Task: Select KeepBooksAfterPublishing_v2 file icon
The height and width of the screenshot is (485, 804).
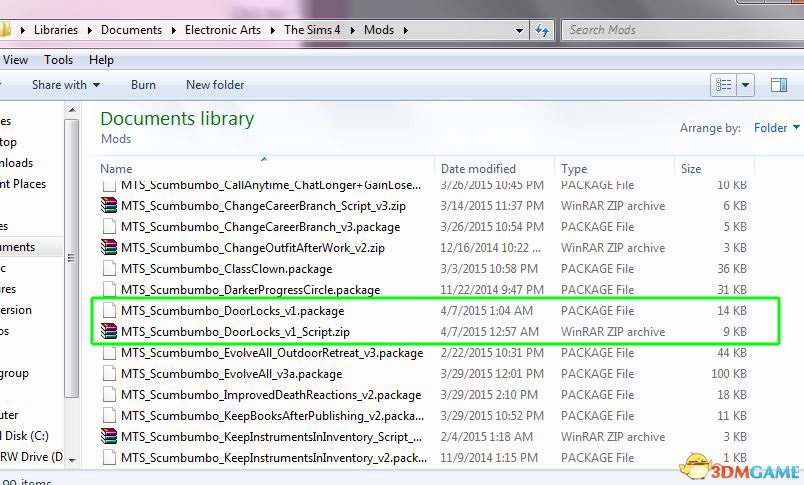Action: tap(109, 416)
